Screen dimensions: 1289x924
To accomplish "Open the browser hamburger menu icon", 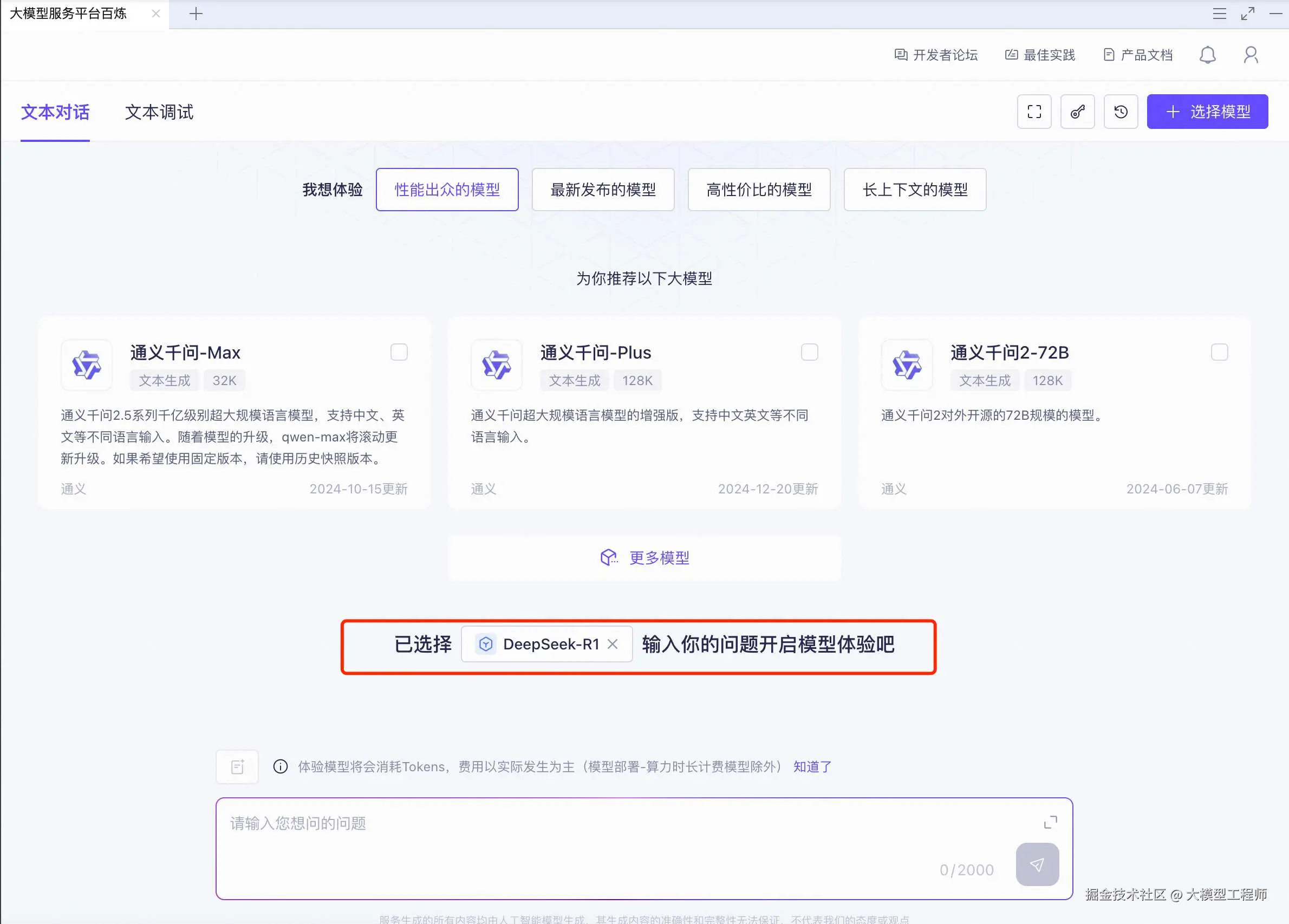I will tap(1219, 14).
